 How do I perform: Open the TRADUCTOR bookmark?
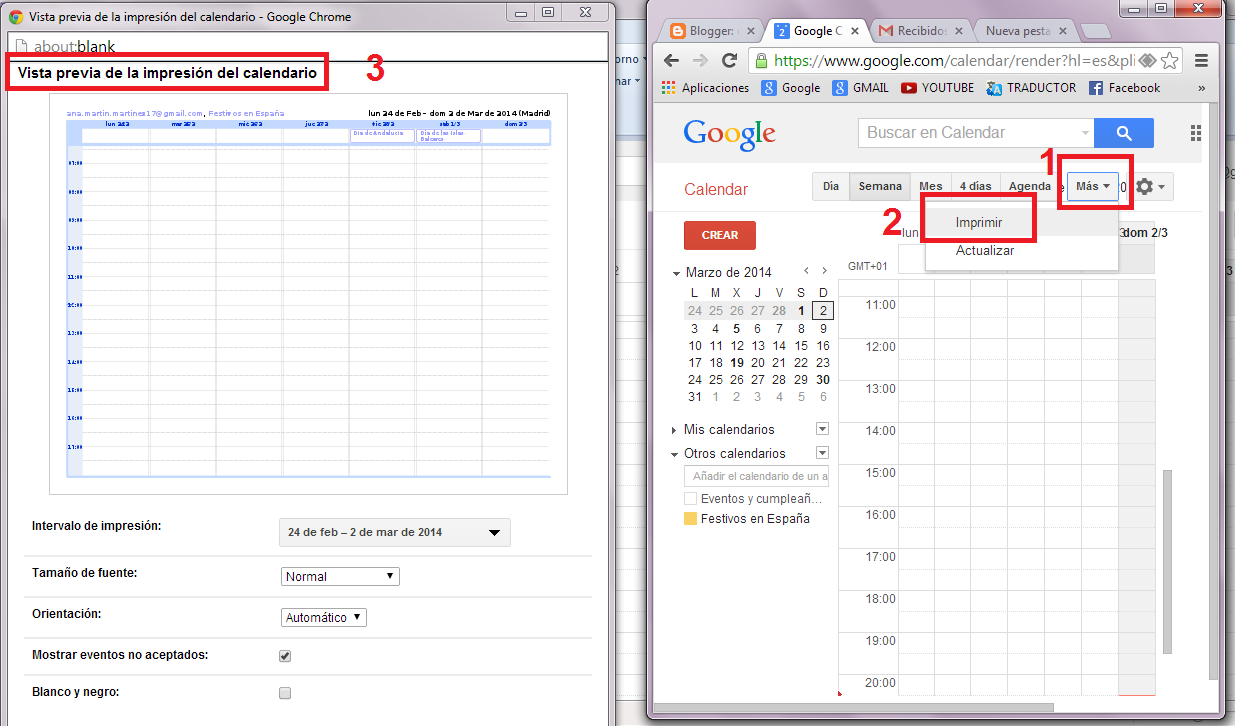(x=1031, y=88)
